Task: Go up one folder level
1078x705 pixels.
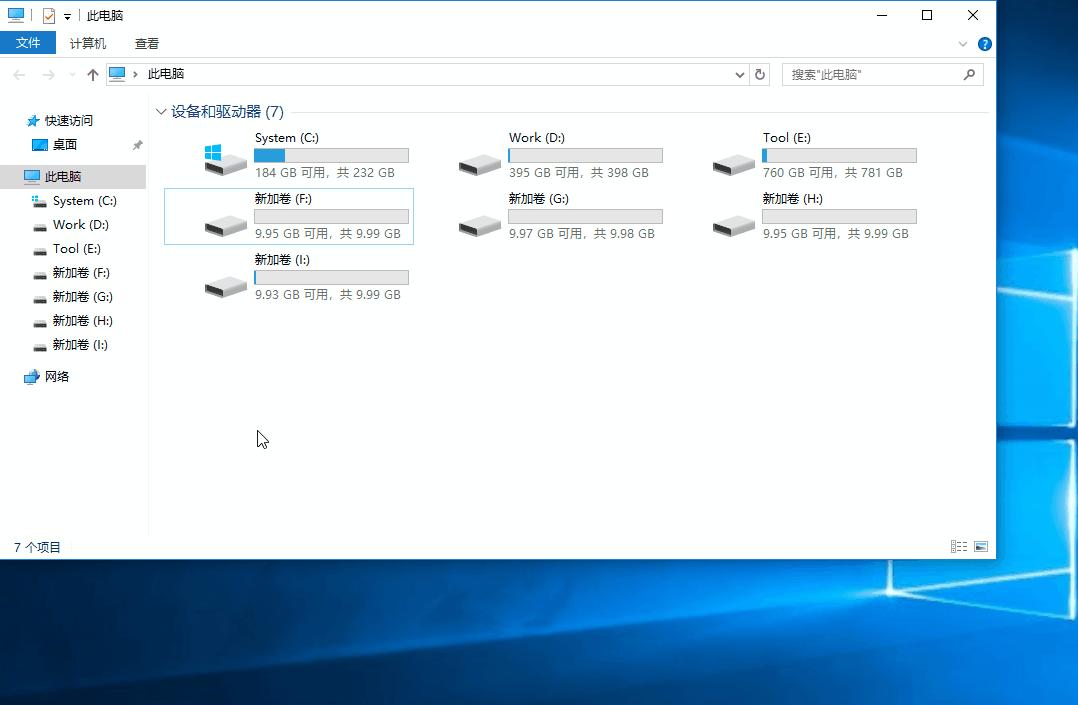Action: [x=93, y=74]
